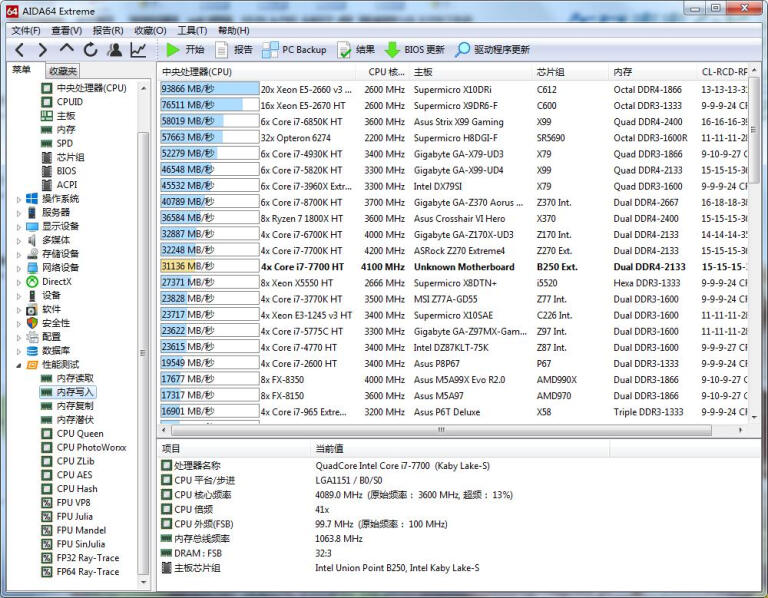The width and height of the screenshot is (768, 598).
Task: Launch PC Backup from the toolbar
Action: [x=294, y=49]
